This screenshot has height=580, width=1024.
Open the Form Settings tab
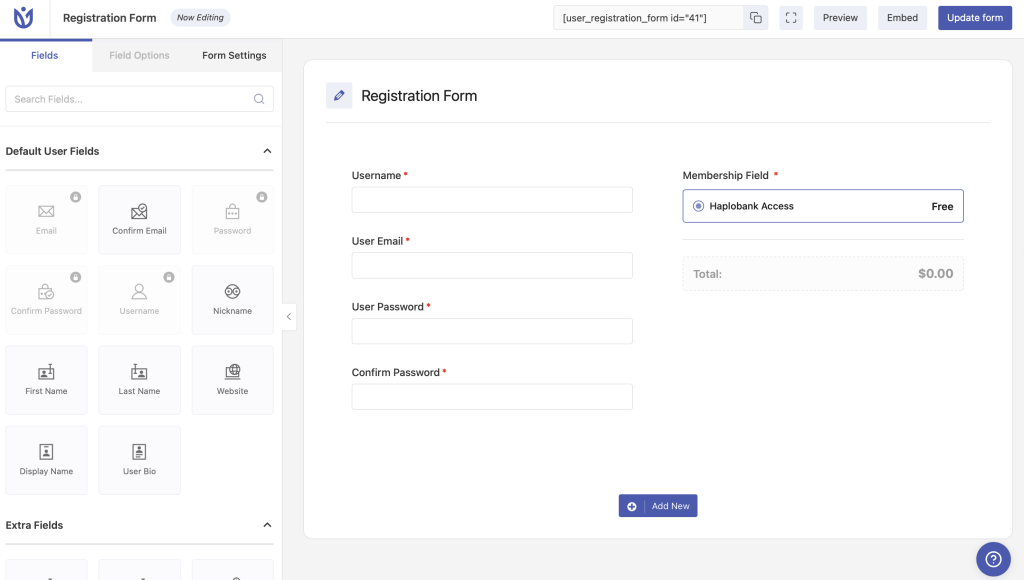234,56
